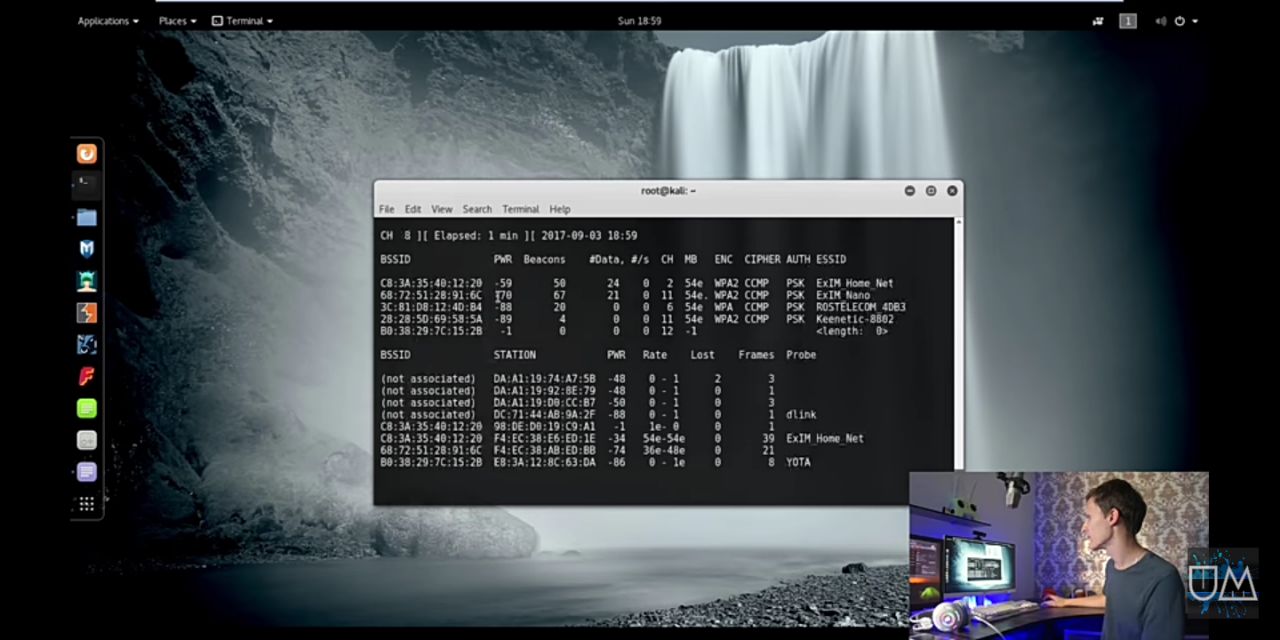Launch Armitage from the dock

(87, 281)
